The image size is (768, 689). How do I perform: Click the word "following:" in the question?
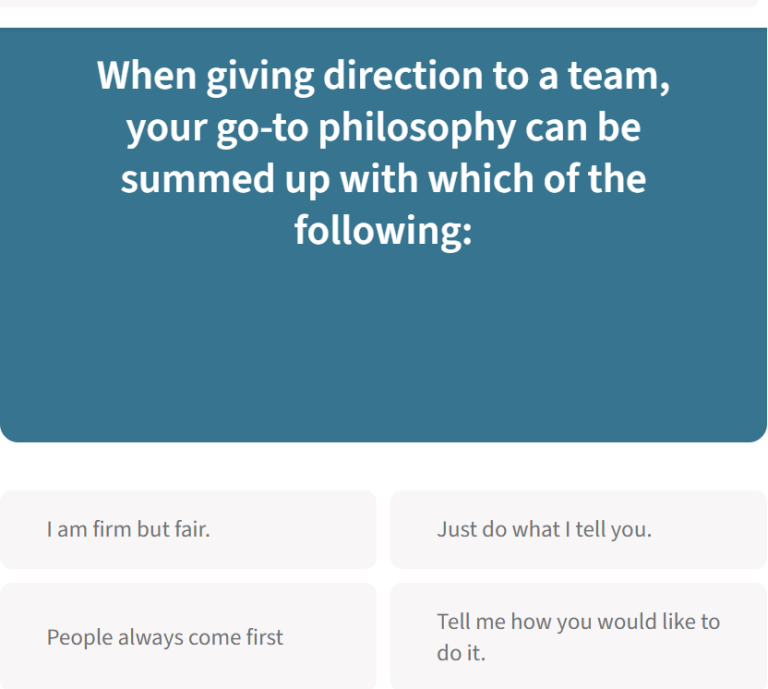coord(383,231)
